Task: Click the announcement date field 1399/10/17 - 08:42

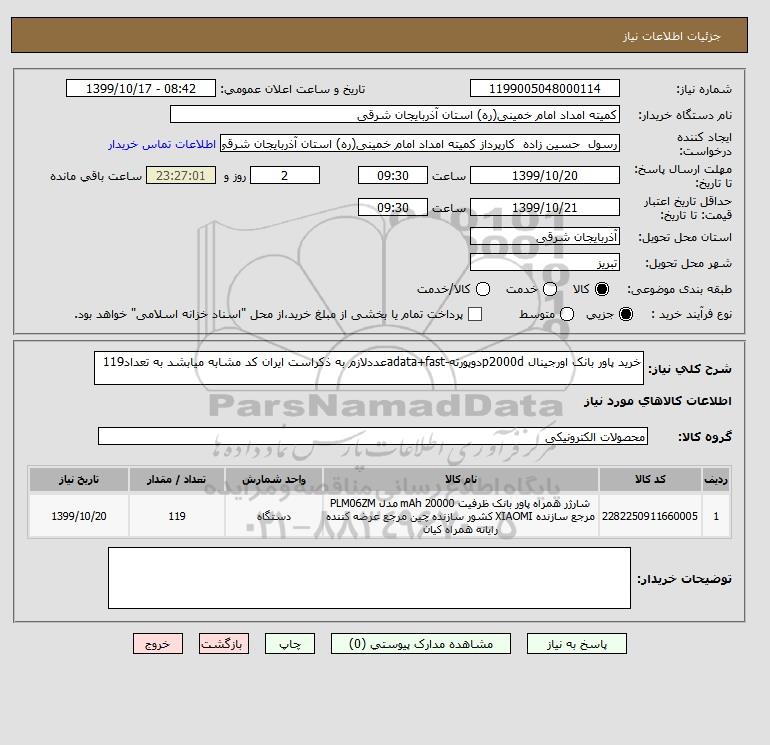Action: click(x=141, y=88)
